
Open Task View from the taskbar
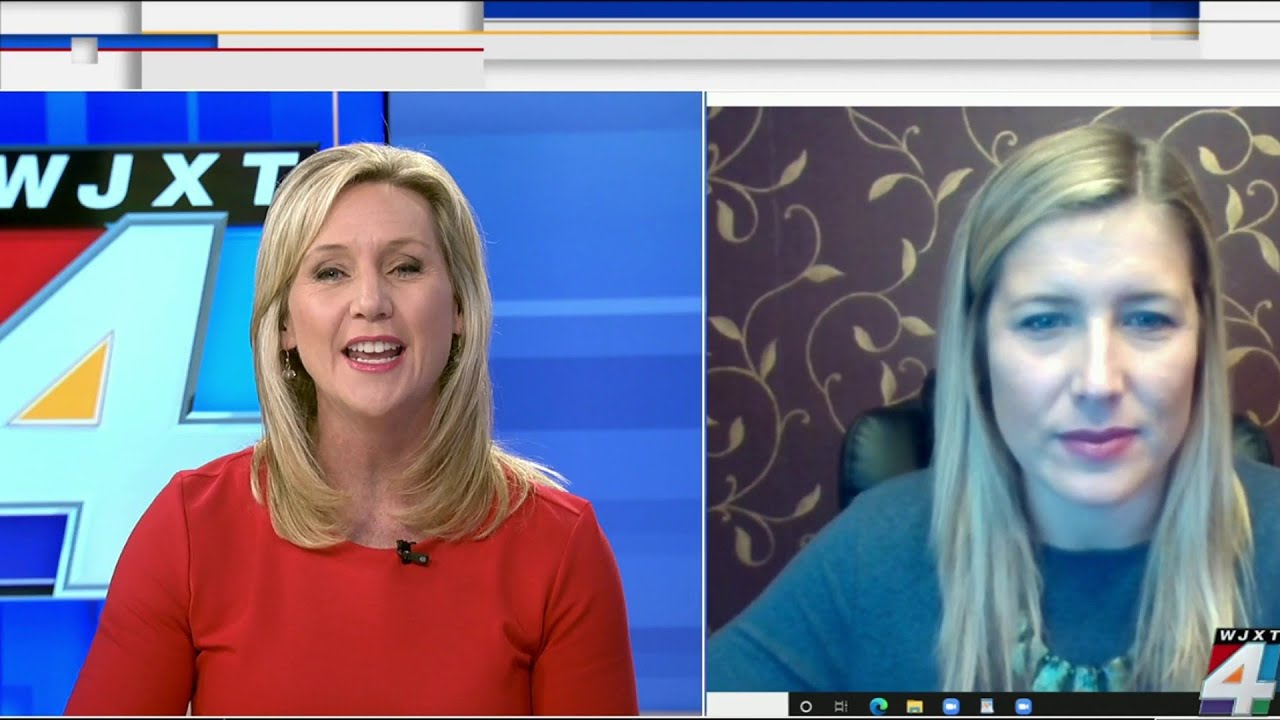(x=841, y=706)
